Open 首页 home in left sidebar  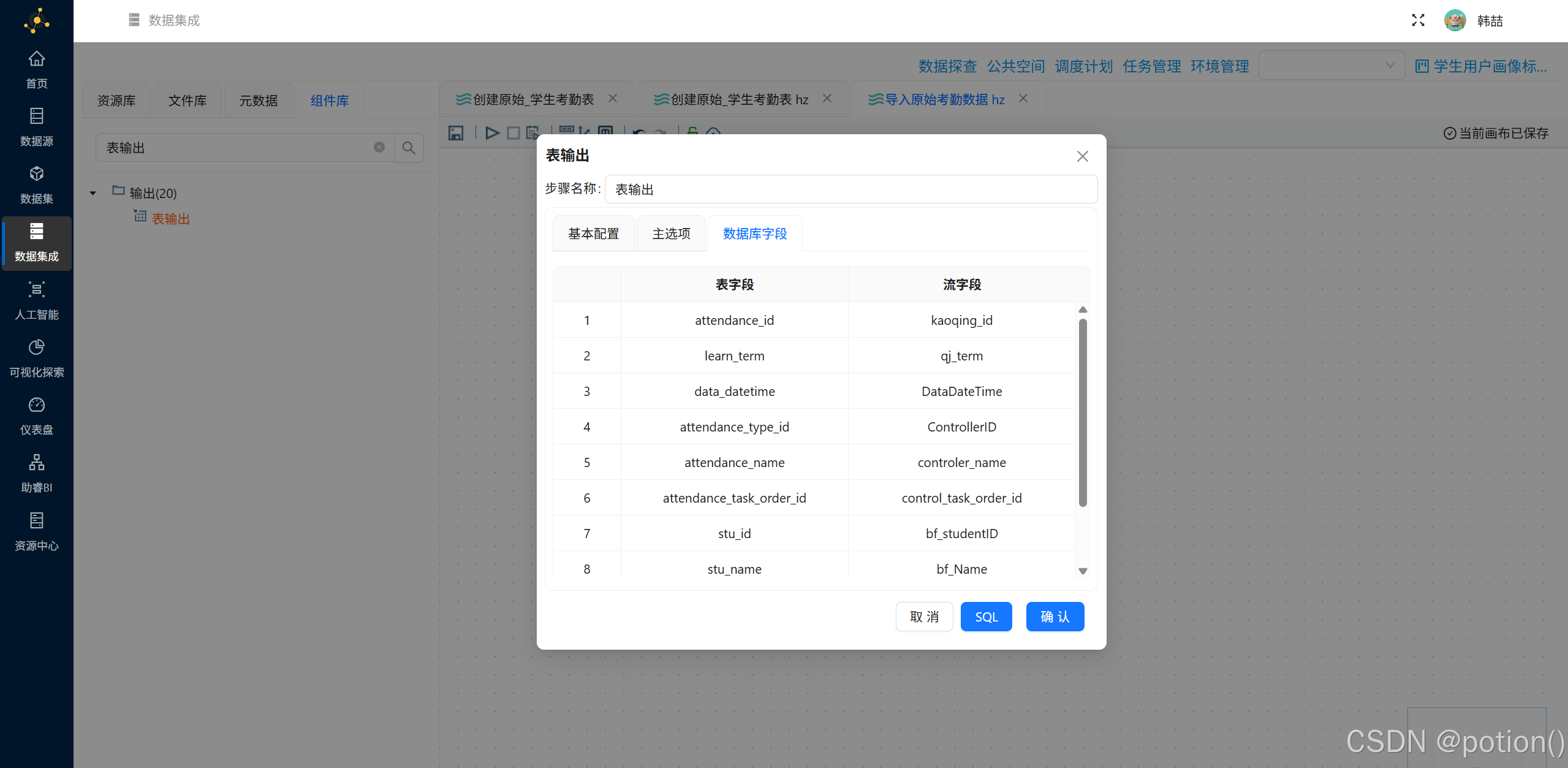click(37, 70)
